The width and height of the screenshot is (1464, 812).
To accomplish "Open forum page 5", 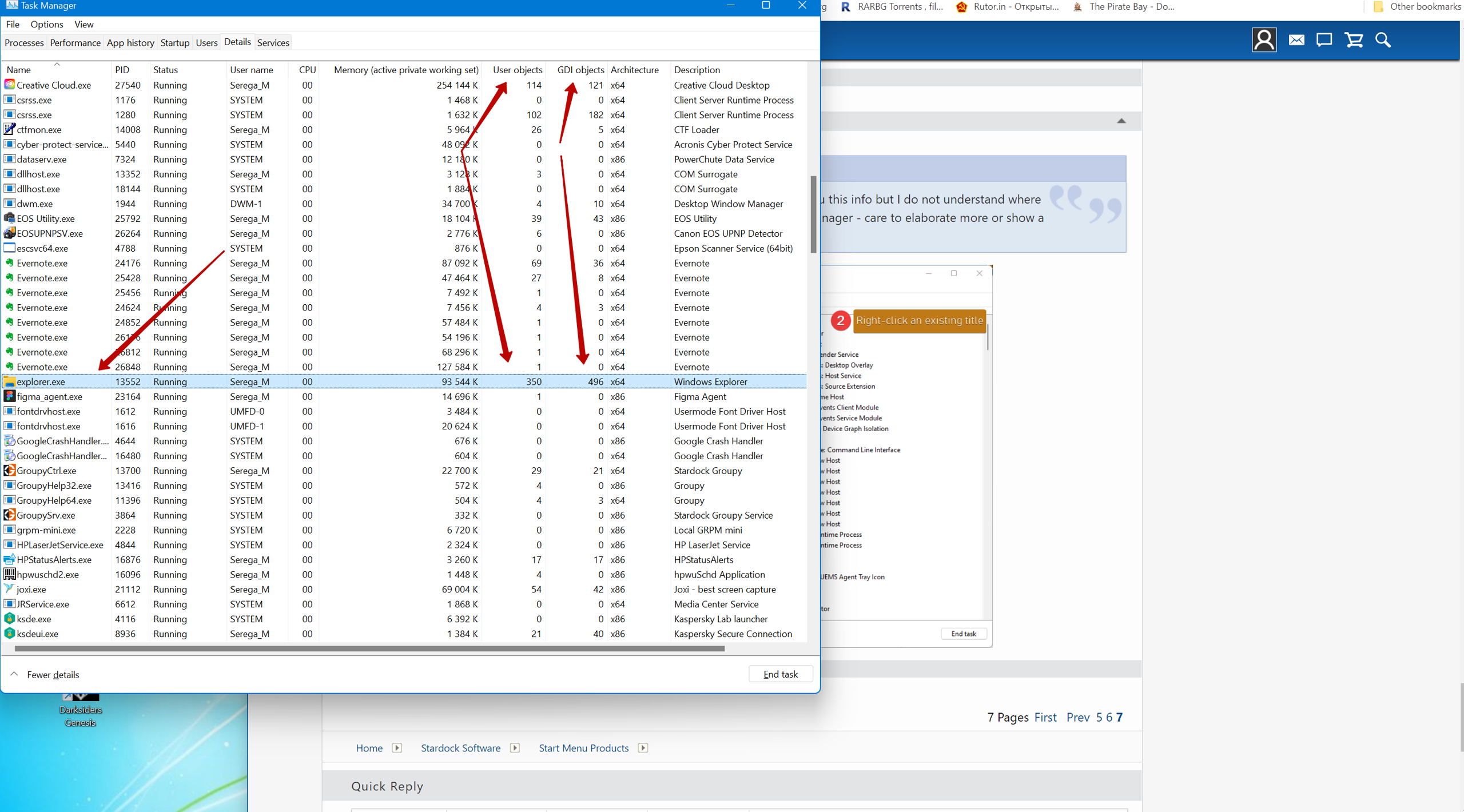I will tap(1099, 717).
